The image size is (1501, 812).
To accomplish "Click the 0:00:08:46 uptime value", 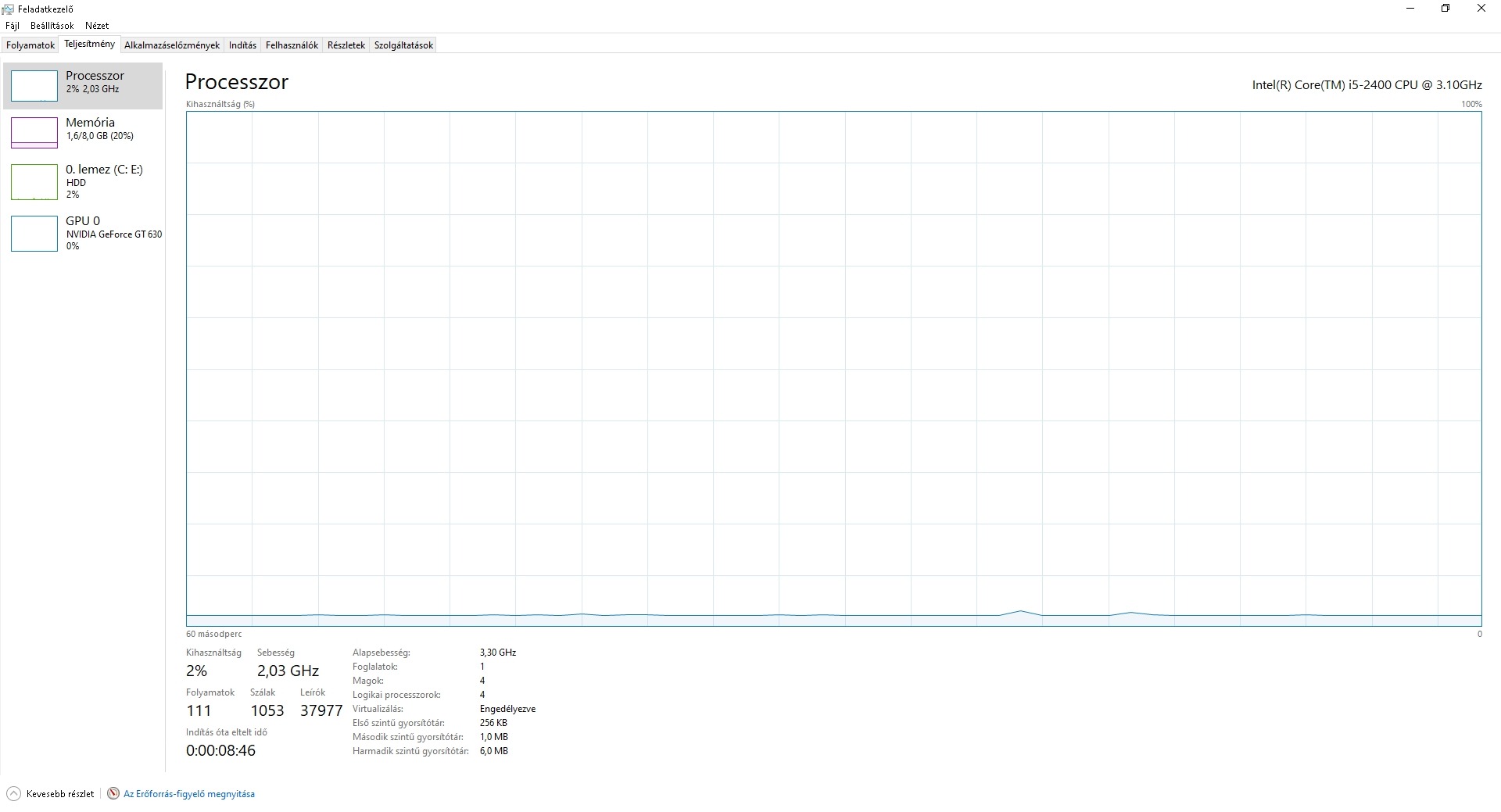I will tap(220, 750).
